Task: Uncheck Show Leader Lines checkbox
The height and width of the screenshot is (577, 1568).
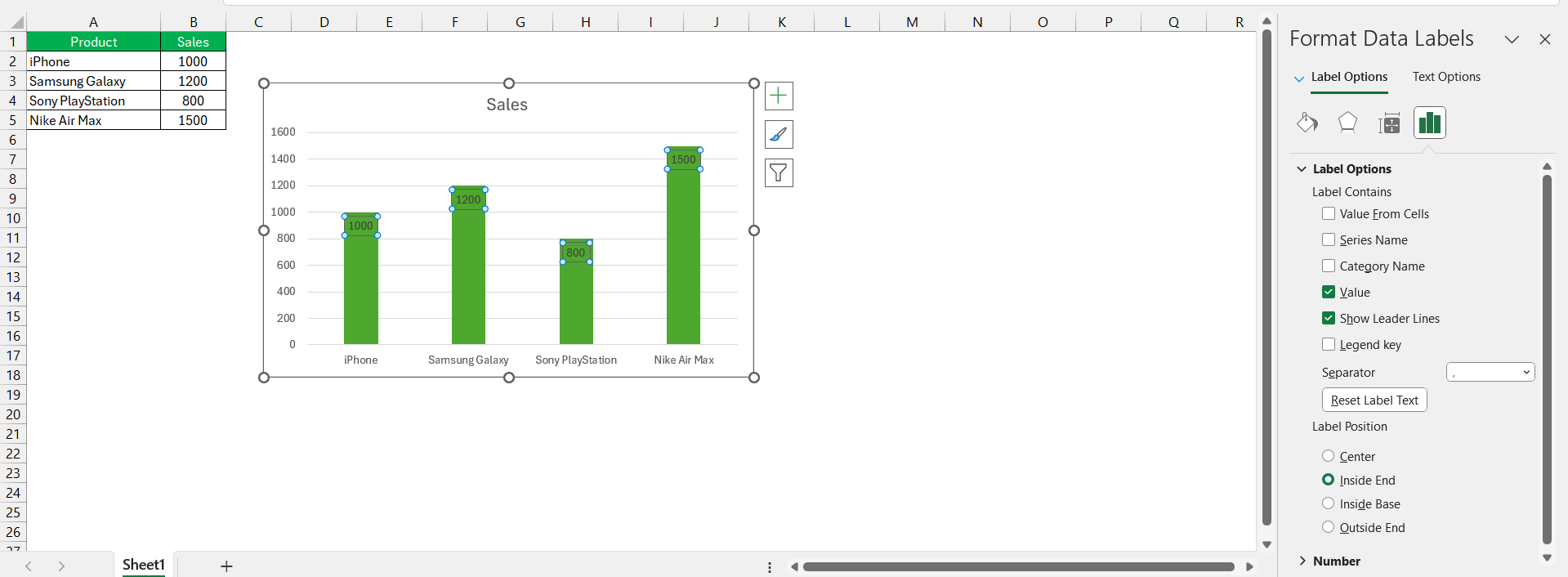Action: [x=1329, y=318]
